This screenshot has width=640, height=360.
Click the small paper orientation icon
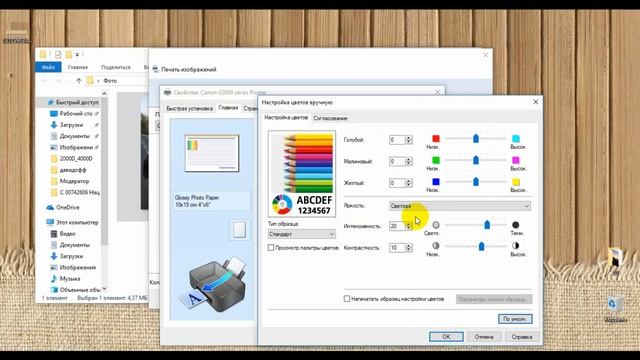coord(239,230)
